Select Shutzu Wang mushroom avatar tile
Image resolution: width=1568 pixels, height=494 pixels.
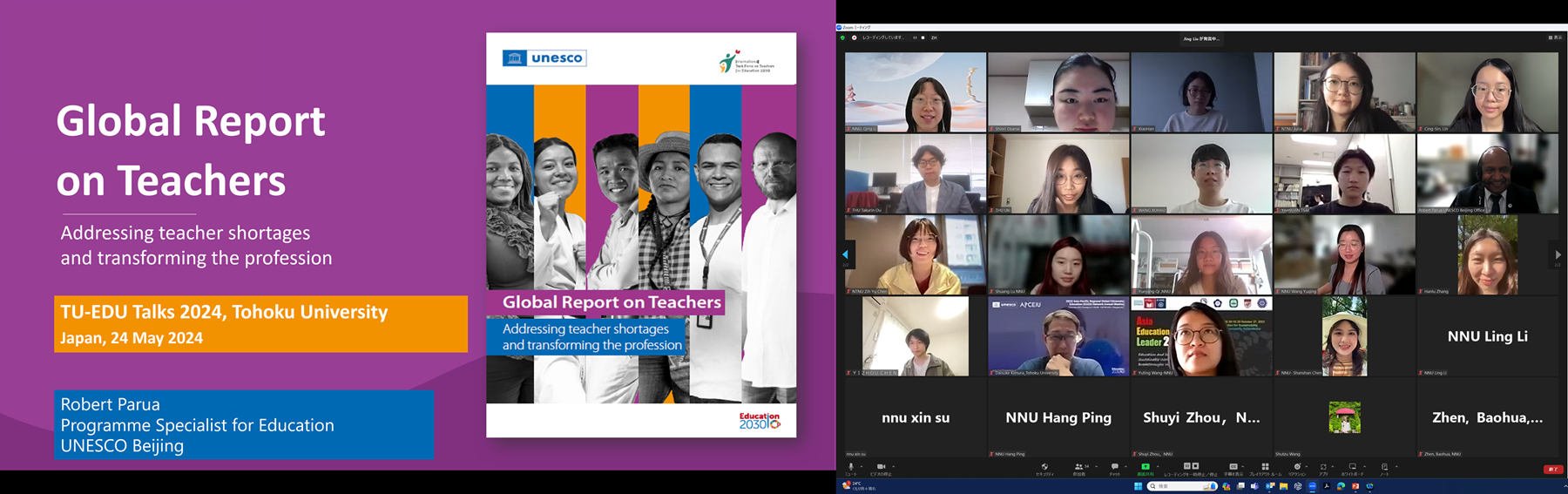(x=1344, y=417)
